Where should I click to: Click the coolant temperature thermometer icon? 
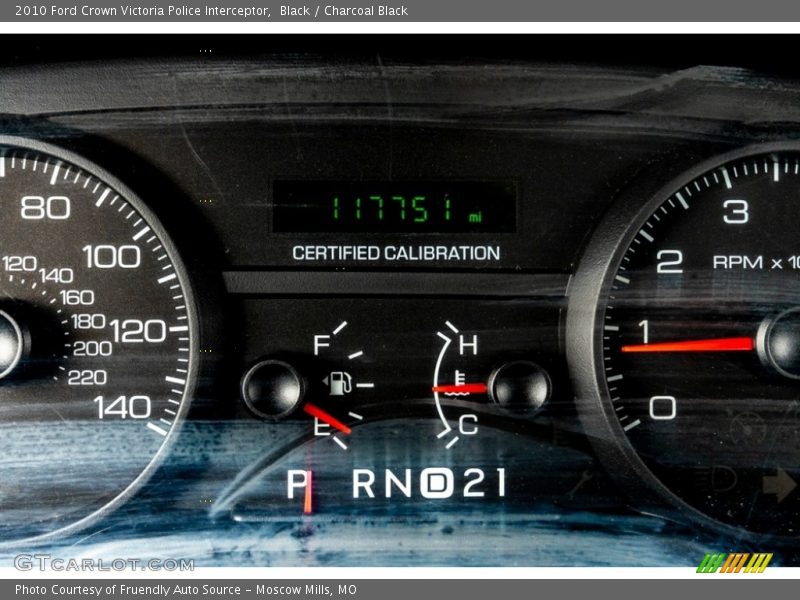(458, 383)
